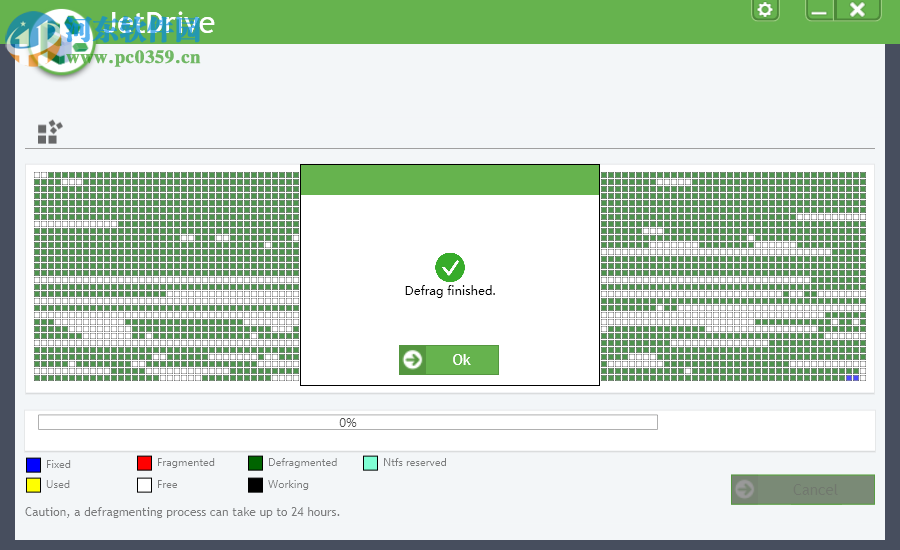This screenshot has width=900, height=550.
Task: Click the 24 hours caution text
Action: click(183, 512)
